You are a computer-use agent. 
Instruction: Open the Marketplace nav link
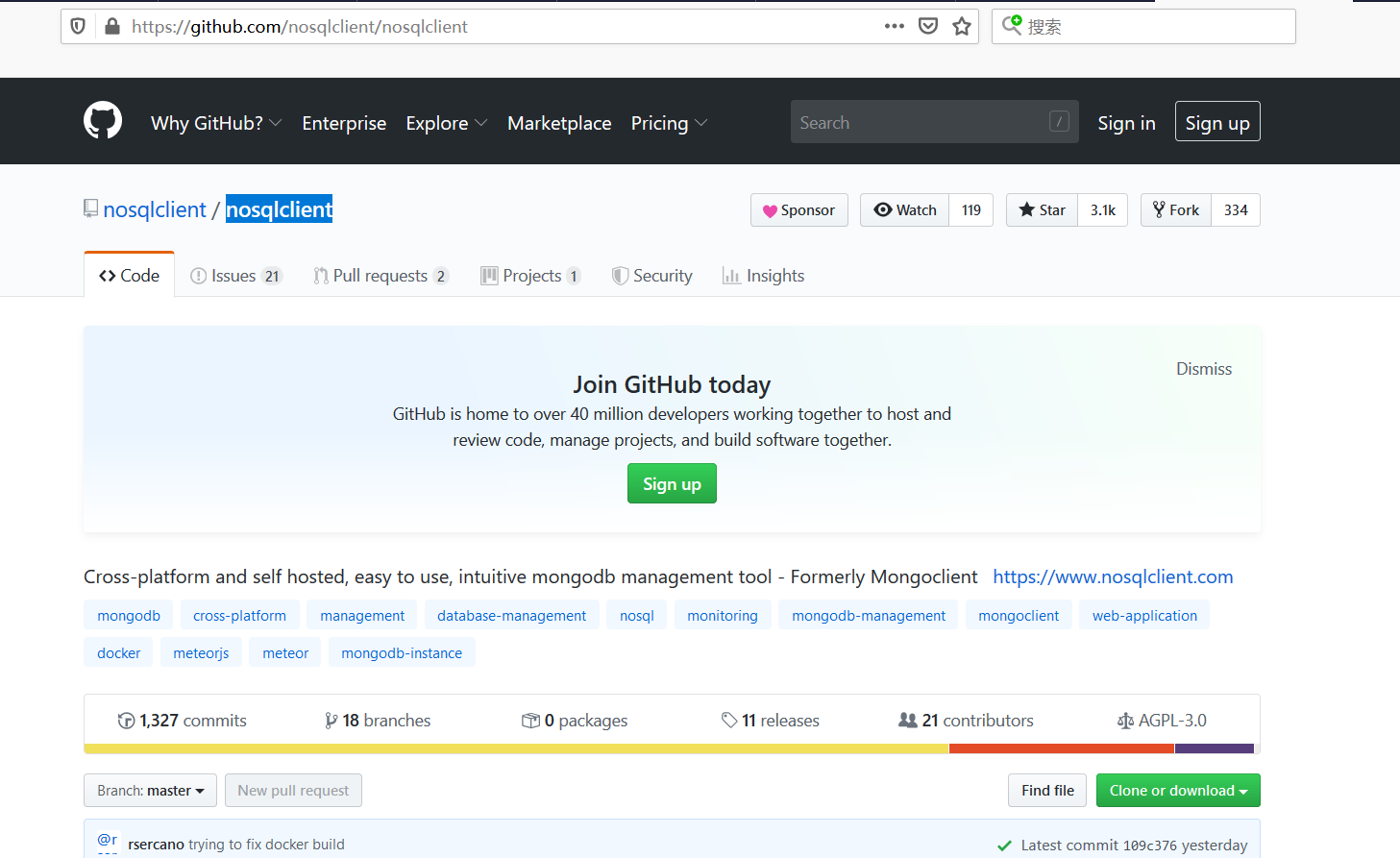pyautogui.click(x=559, y=123)
